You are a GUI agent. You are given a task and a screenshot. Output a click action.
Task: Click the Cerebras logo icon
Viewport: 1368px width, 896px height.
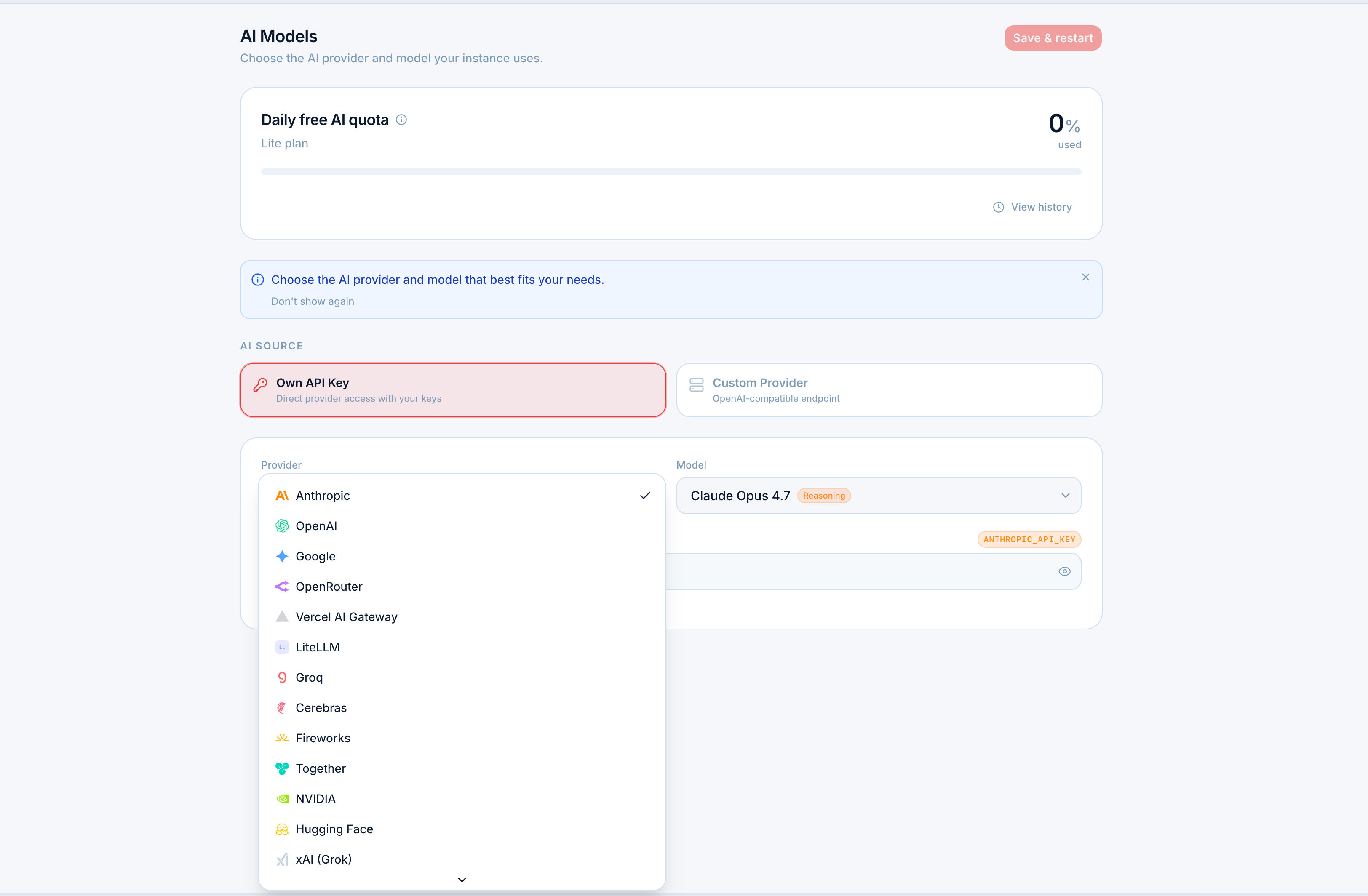282,707
